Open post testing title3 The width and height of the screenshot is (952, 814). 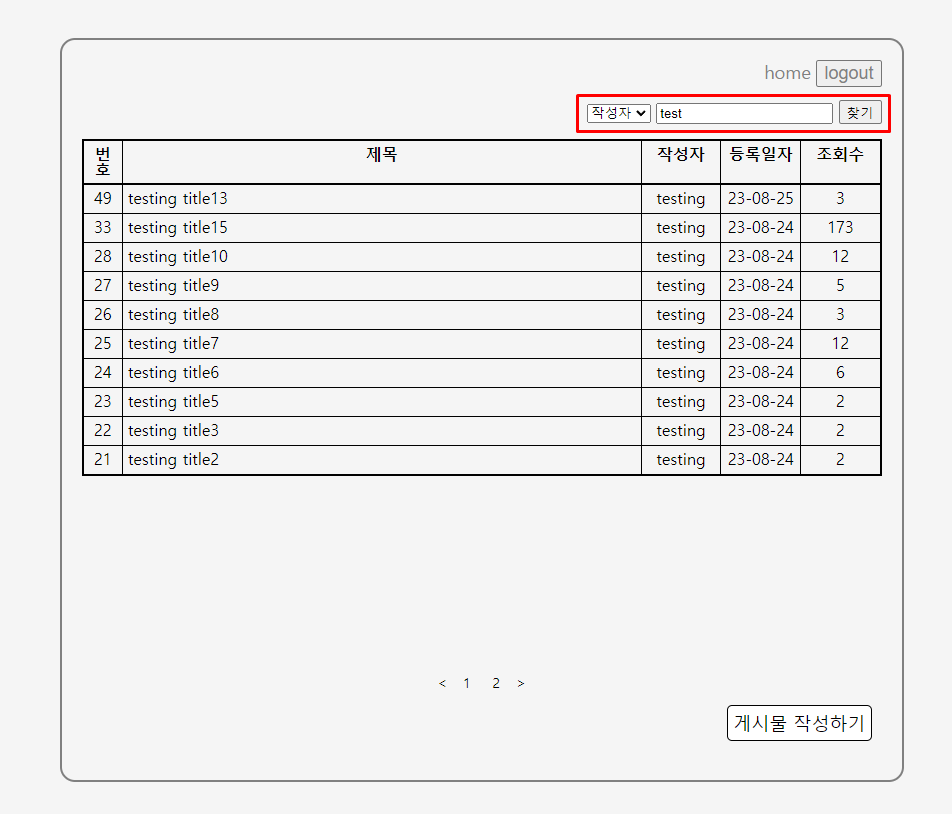point(173,431)
